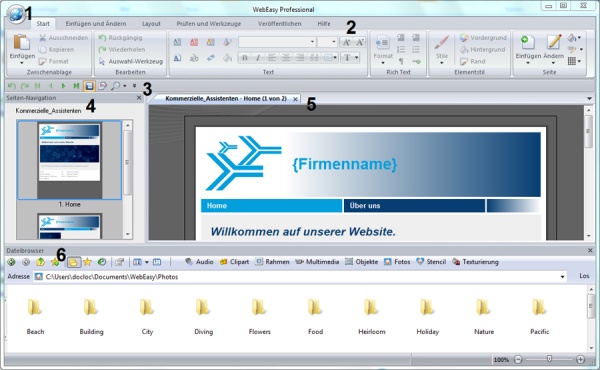Close the Seiten-Navigation panel
This screenshot has width=600, height=370.
pyautogui.click(x=139, y=98)
